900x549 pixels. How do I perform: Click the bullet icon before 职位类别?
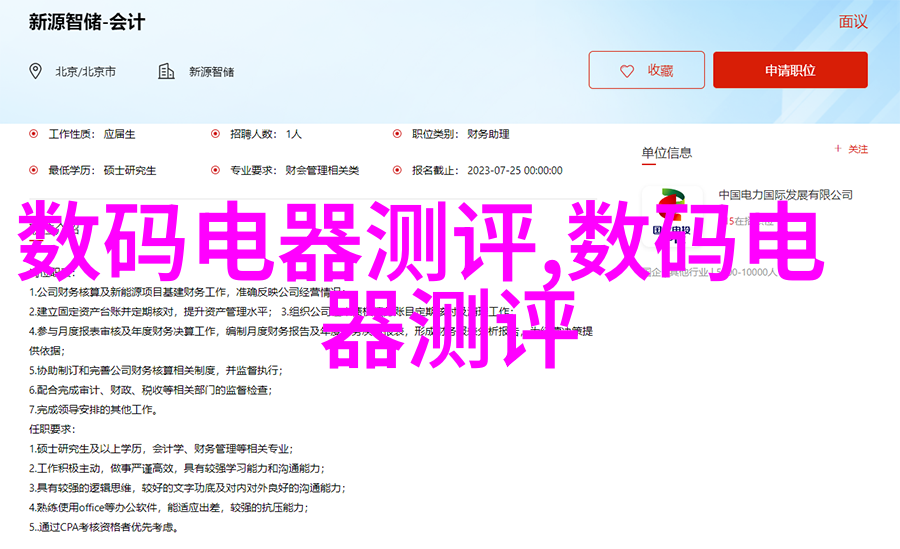[x=397, y=134]
